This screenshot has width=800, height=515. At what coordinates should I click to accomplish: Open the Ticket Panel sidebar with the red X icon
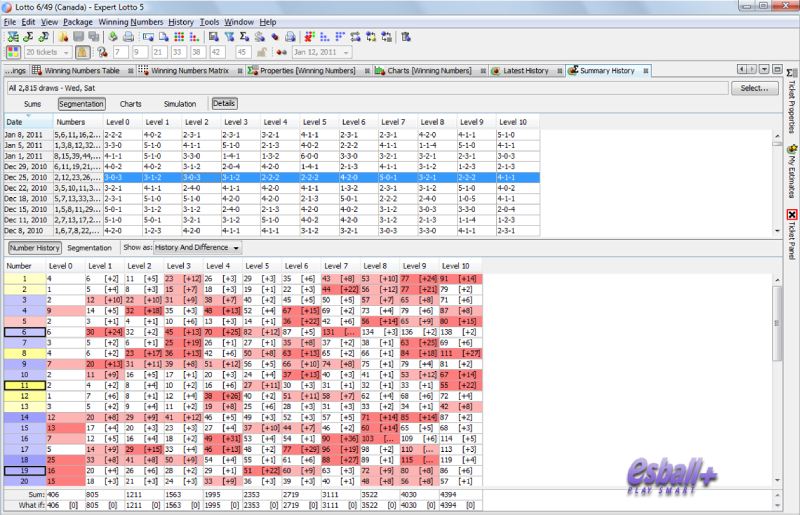(792, 233)
